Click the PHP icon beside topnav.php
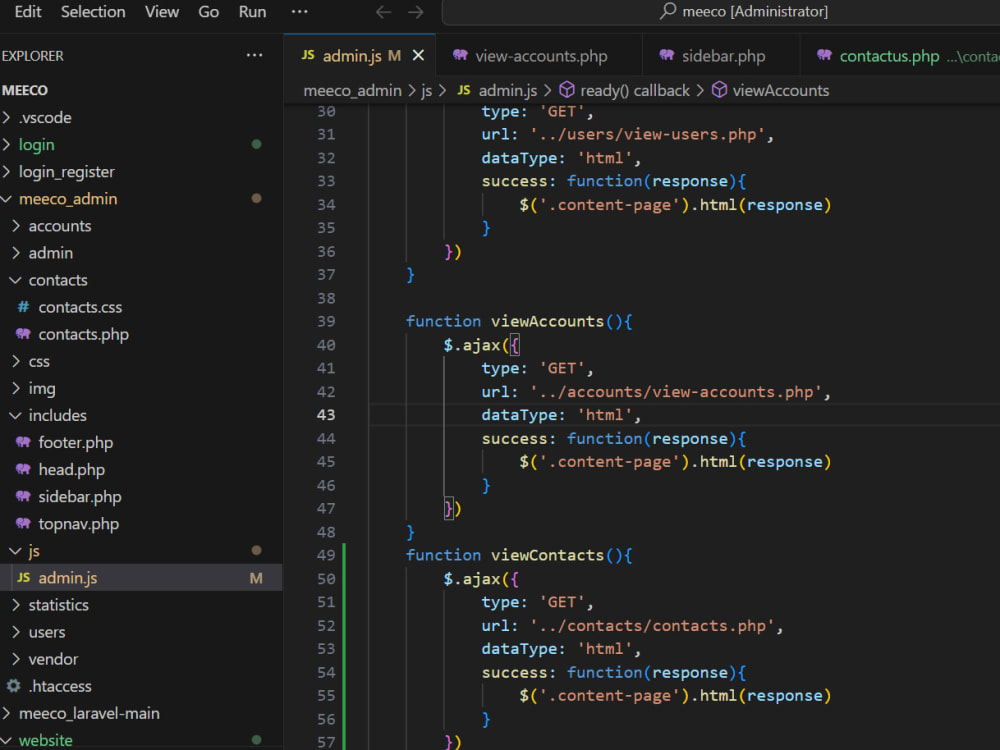The image size is (1000, 750). coord(23,524)
